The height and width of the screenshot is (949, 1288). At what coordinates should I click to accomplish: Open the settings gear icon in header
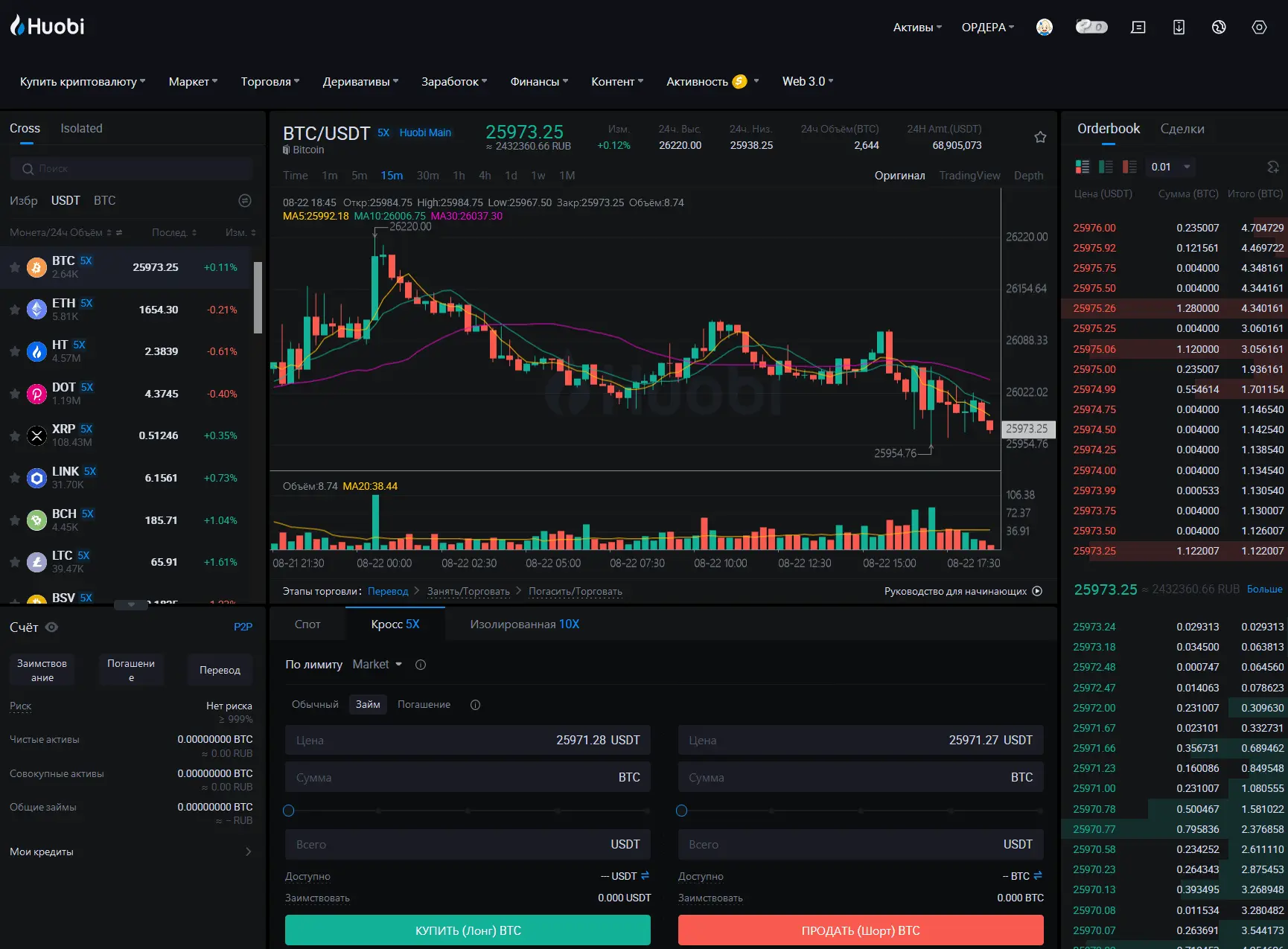1259,28
